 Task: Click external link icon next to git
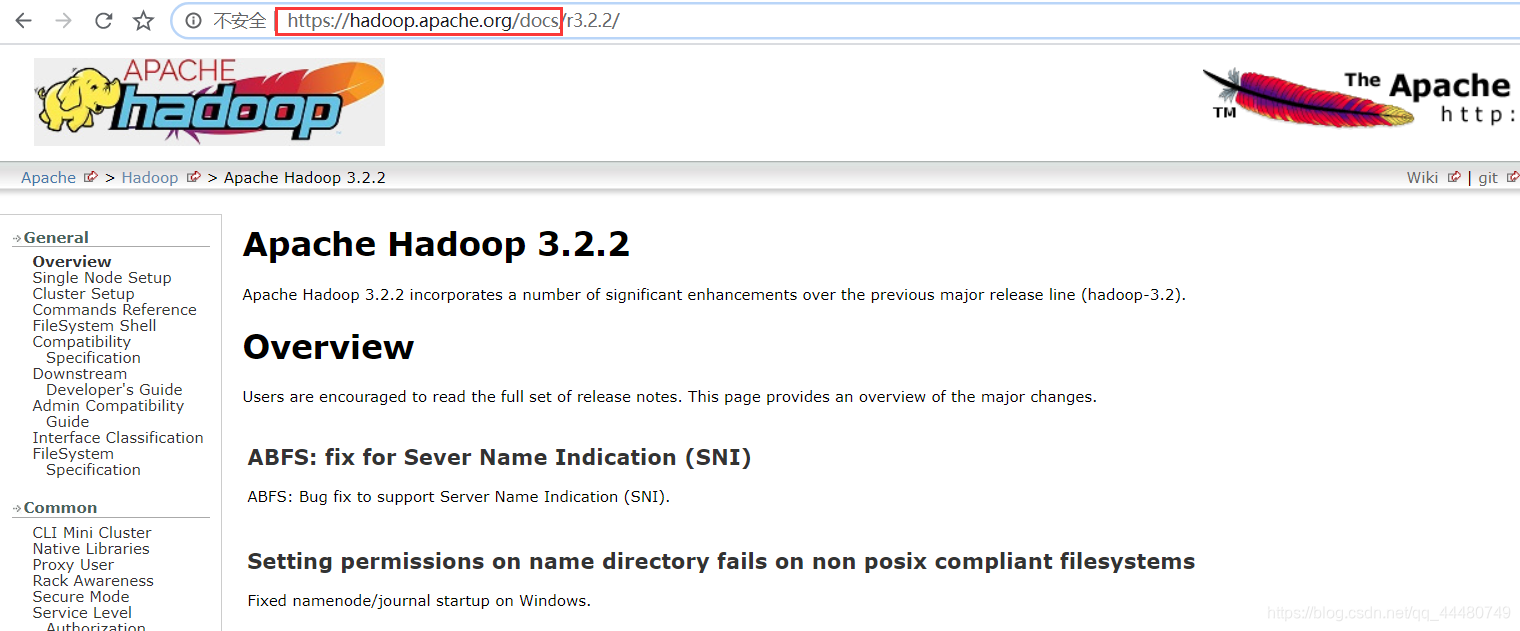(1513, 177)
